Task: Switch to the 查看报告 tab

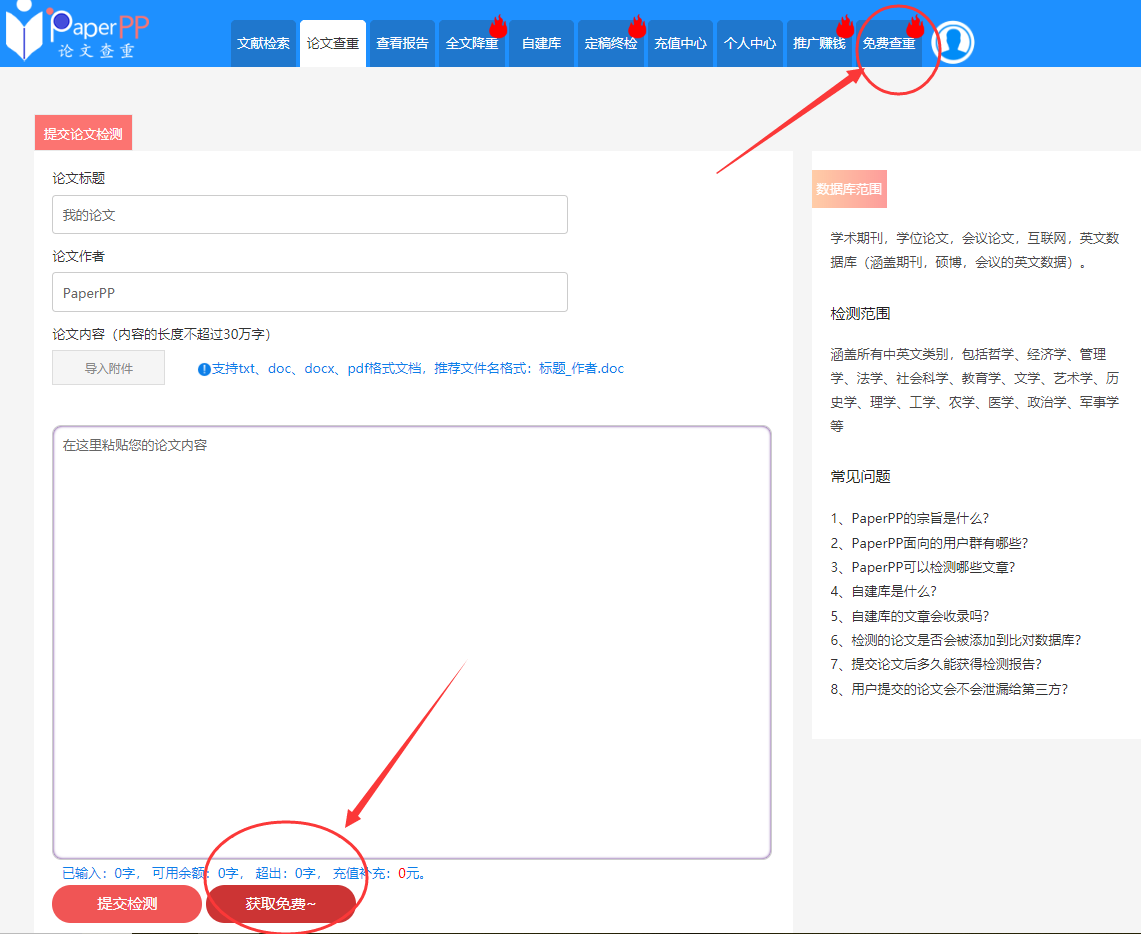Action: point(402,44)
